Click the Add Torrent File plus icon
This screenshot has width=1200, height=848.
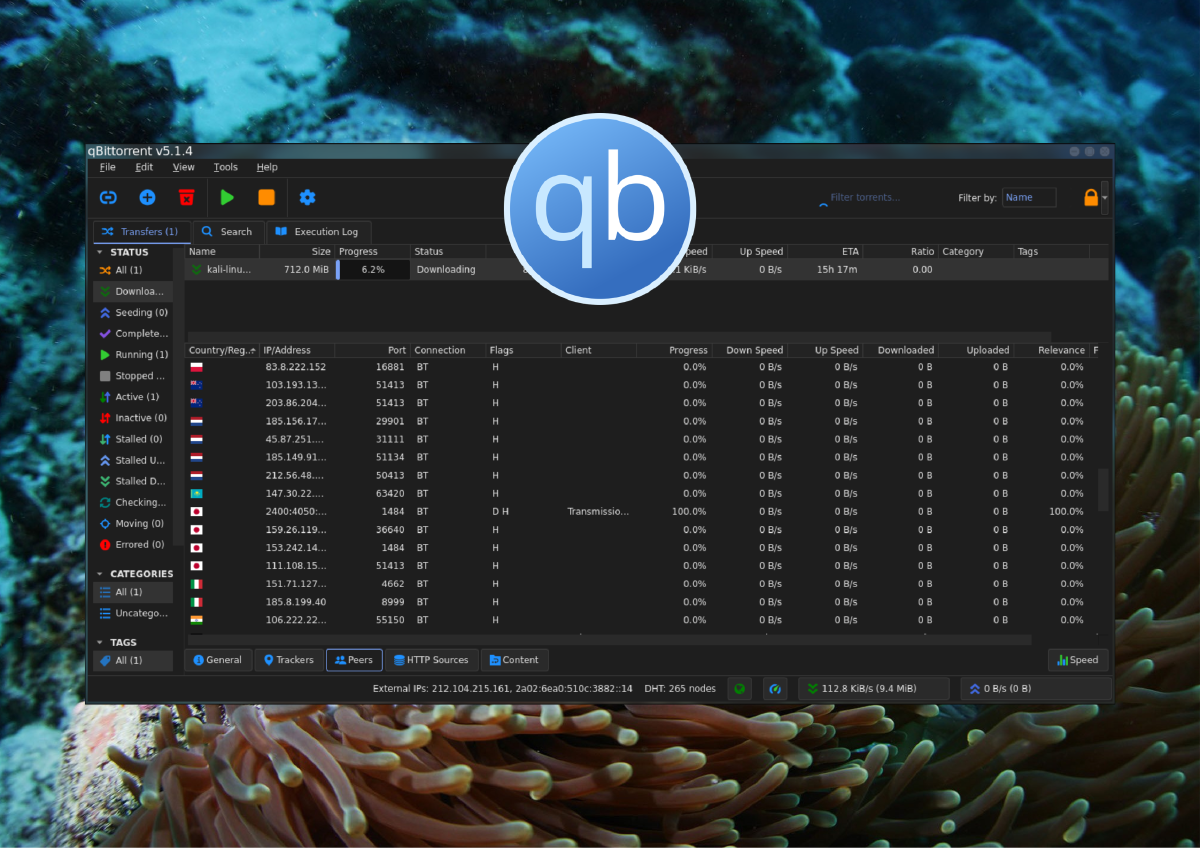147,198
